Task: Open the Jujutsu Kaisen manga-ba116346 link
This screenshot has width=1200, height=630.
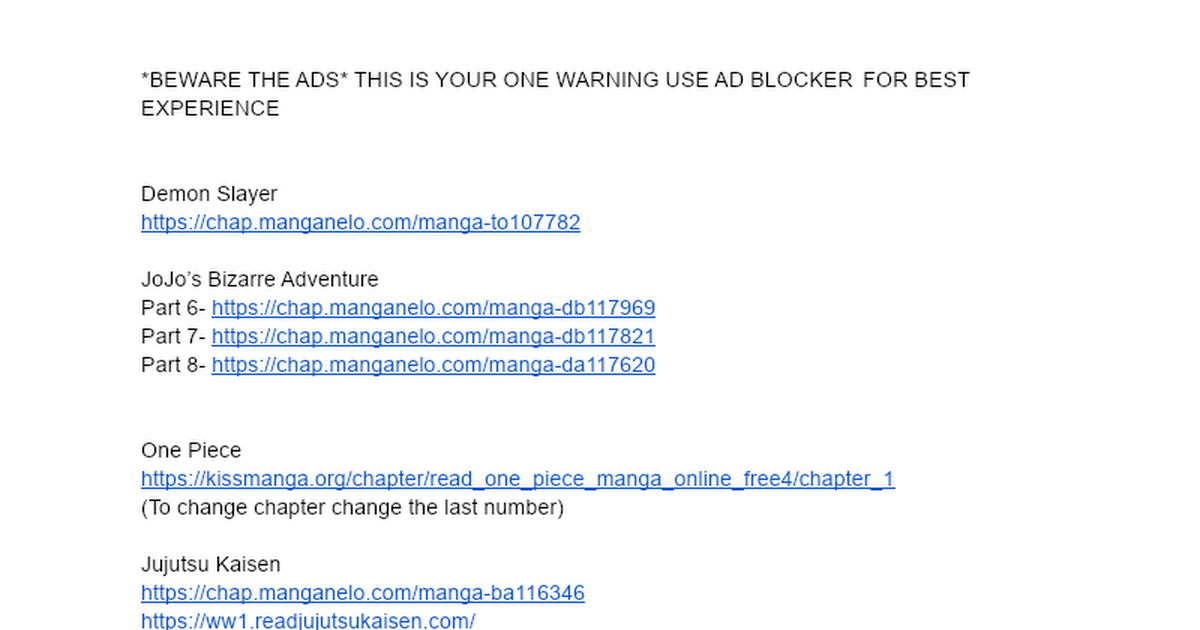Action: pyautogui.click(x=363, y=593)
